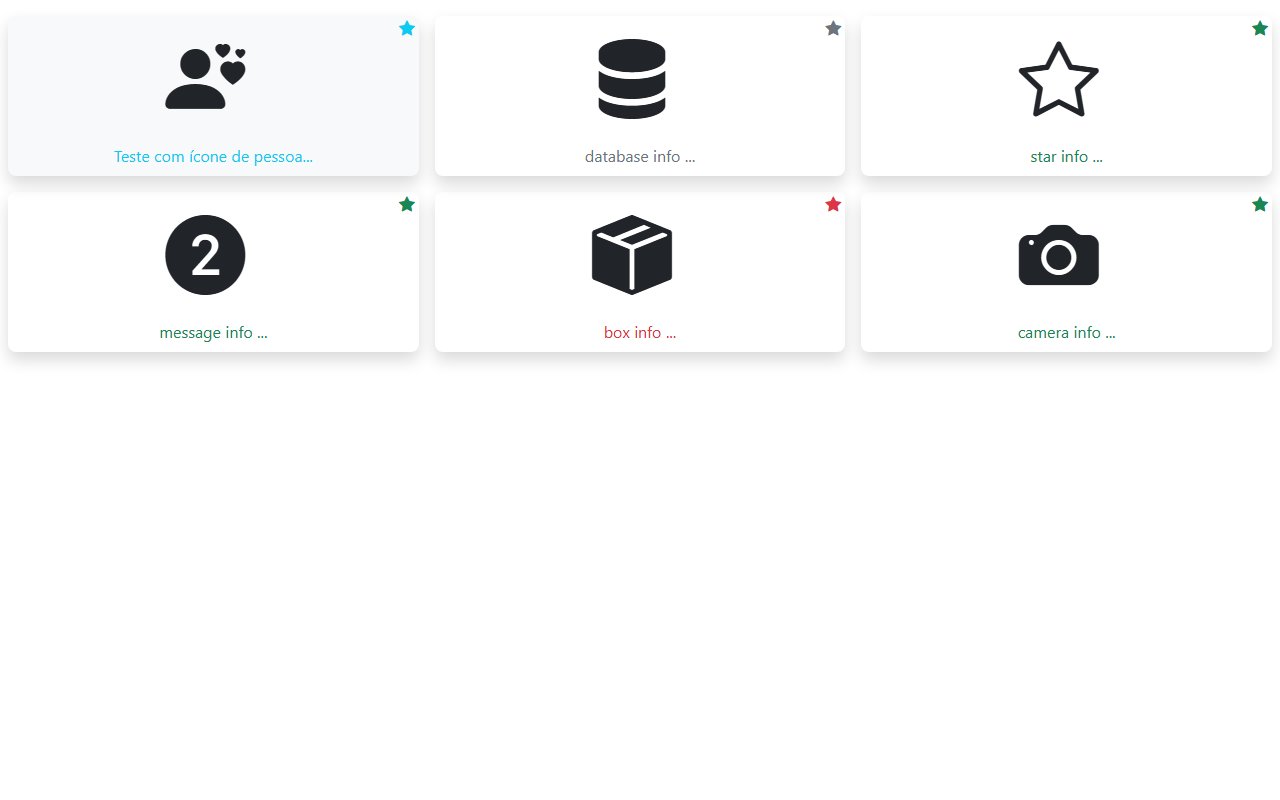This screenshot has height=800, width=1280.
Task: Select the box package icon
Action: click(x=631, y=254)
